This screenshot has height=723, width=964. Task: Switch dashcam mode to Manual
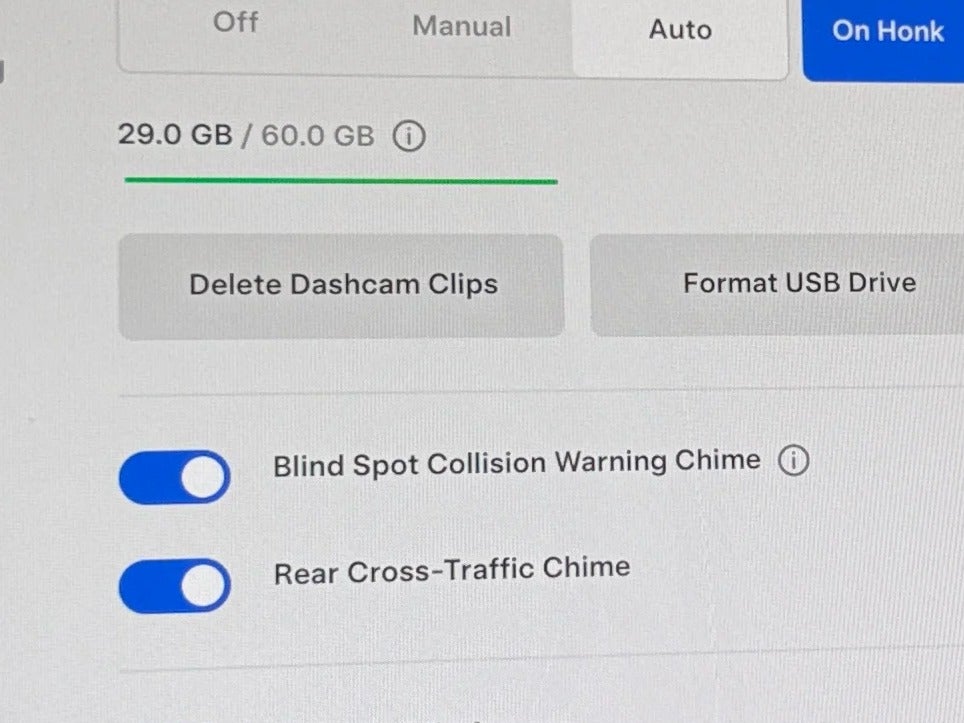462,26
